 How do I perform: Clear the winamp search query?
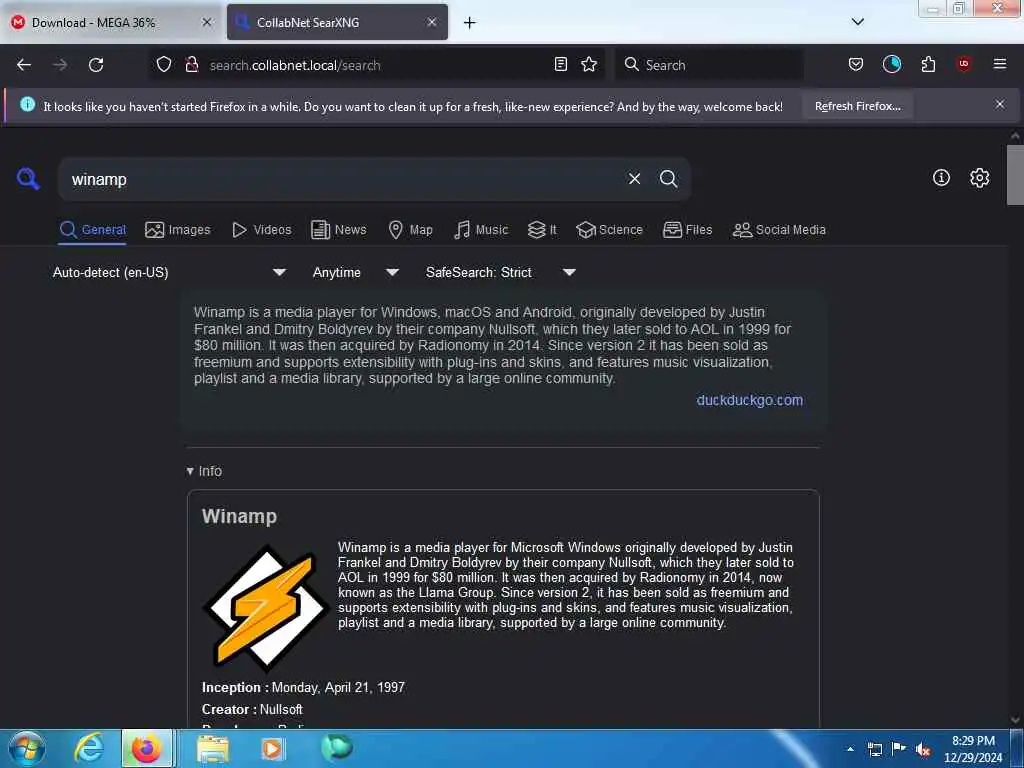pos(634,179)
